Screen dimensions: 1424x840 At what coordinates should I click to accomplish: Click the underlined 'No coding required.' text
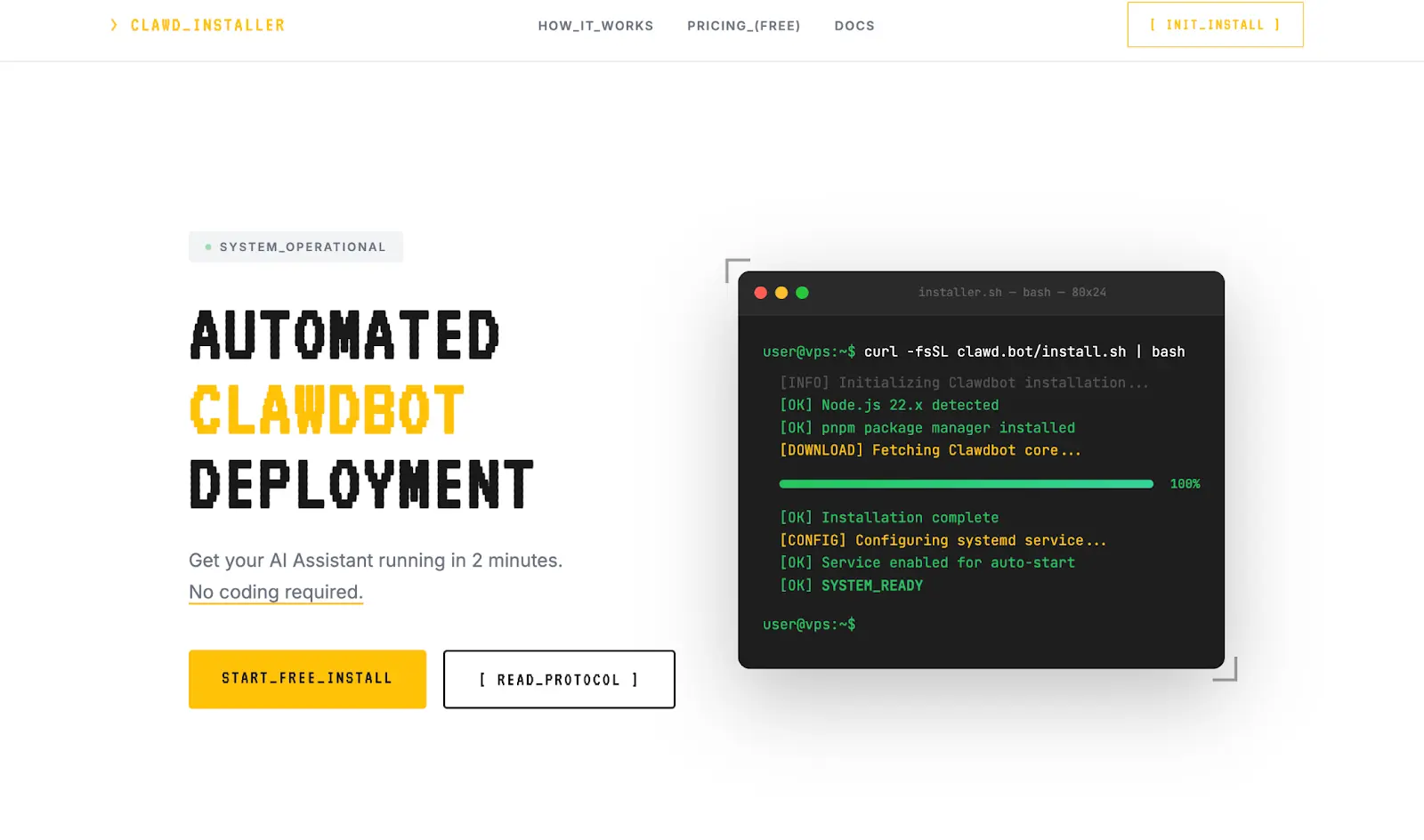pyautogui.click(x=276, y=592)
